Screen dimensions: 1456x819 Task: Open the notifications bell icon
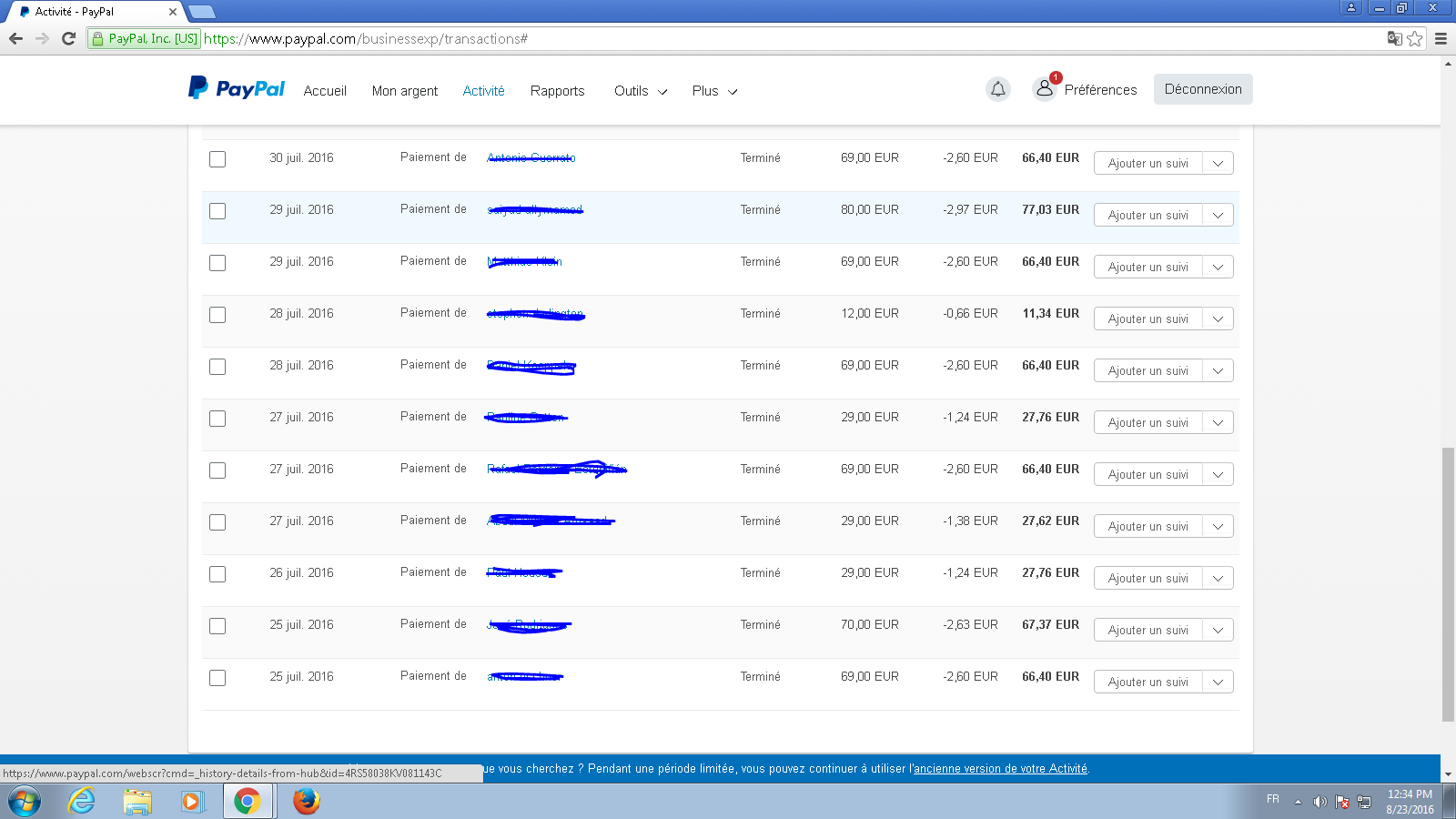pos(998,89)
